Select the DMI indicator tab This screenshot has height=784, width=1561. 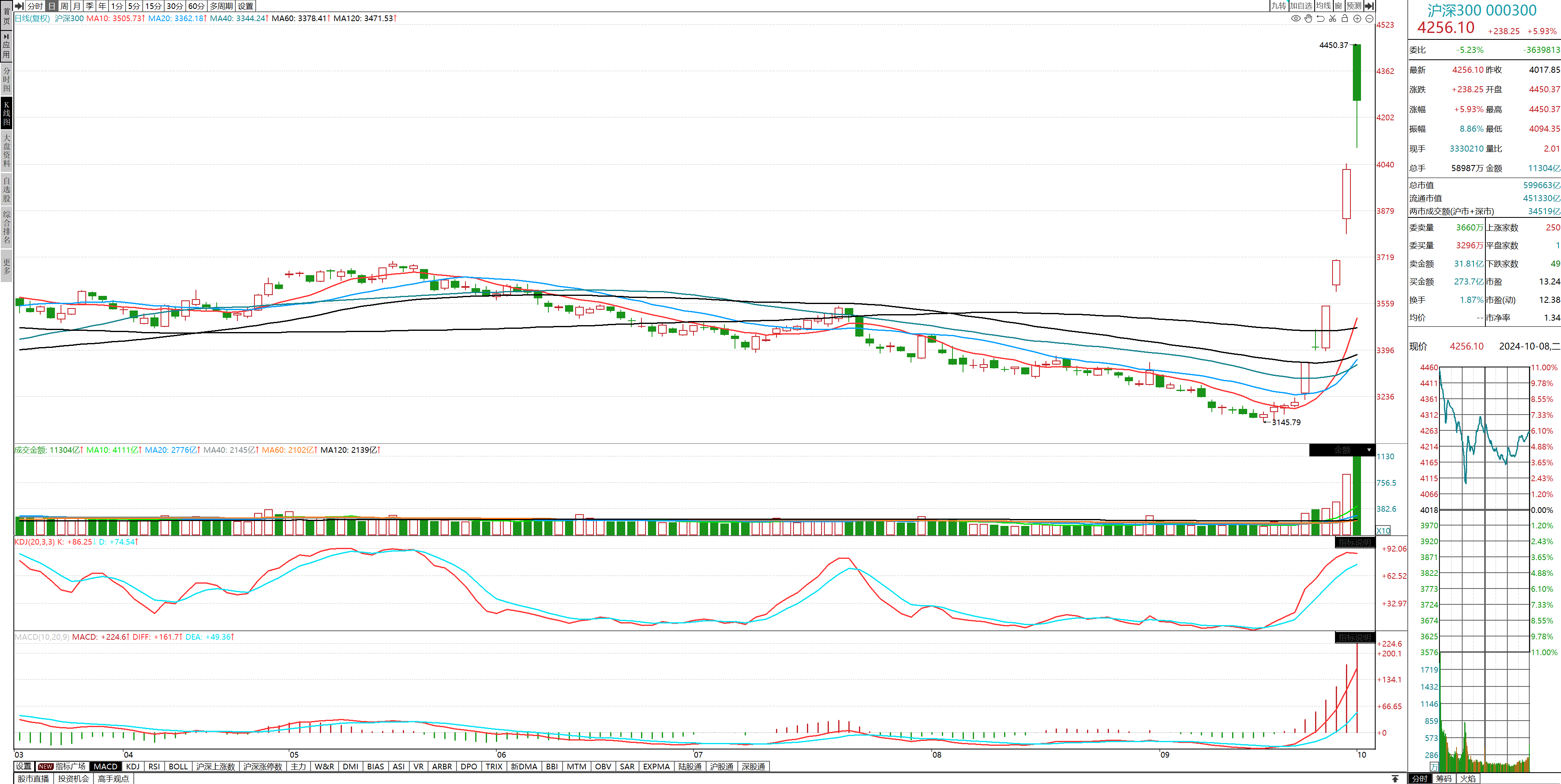pos(350,767)
